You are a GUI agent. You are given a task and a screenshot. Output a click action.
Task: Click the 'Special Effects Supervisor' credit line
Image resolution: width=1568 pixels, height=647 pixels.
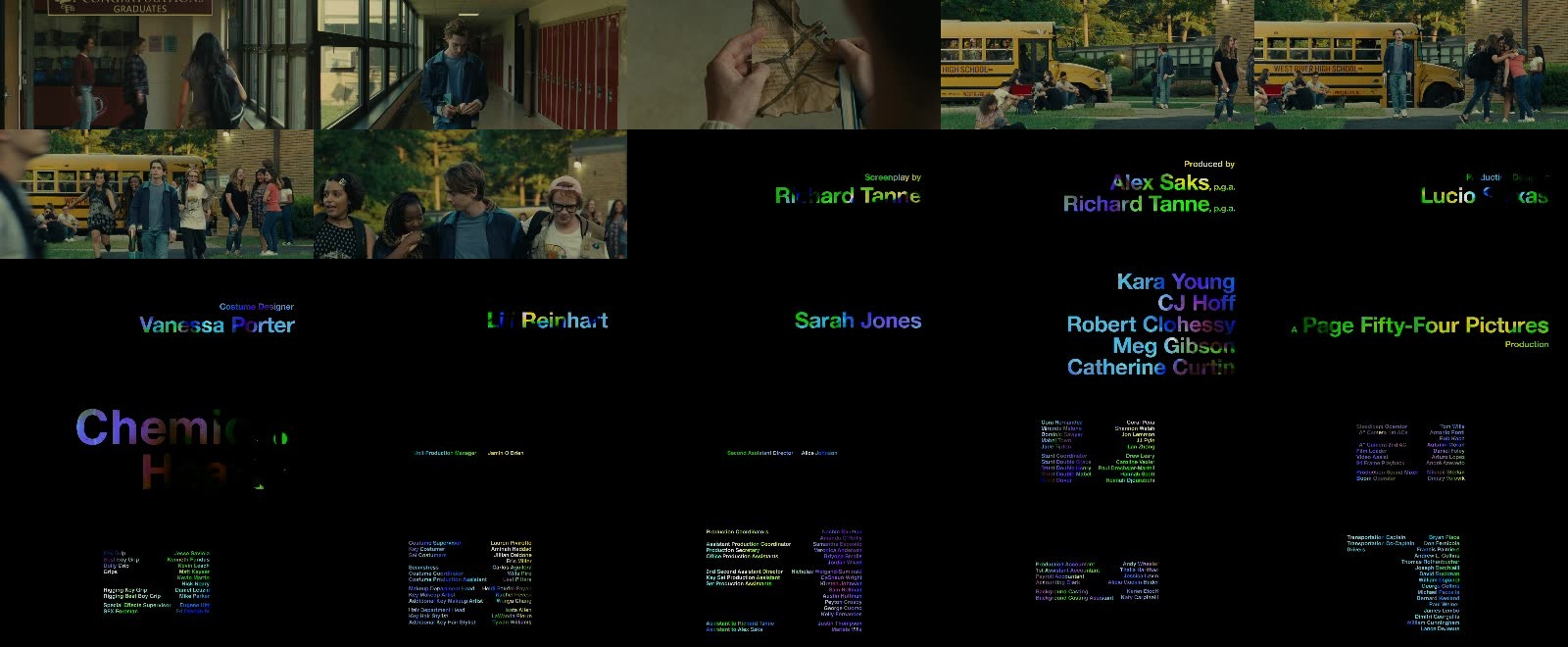157,605
